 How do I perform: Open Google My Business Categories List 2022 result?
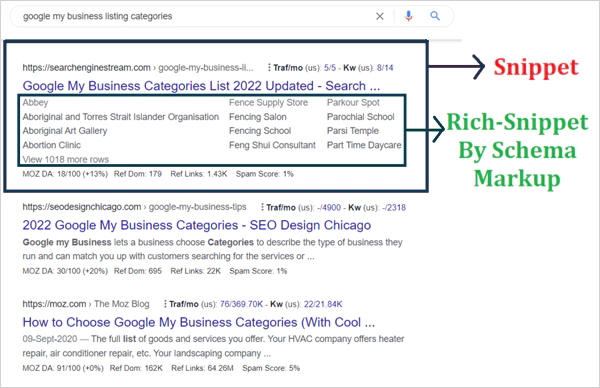201,86
